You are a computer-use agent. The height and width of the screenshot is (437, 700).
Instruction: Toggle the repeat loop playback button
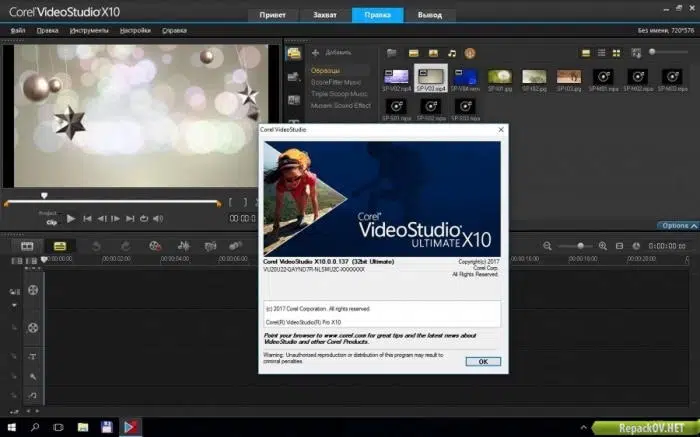point(144,219)
